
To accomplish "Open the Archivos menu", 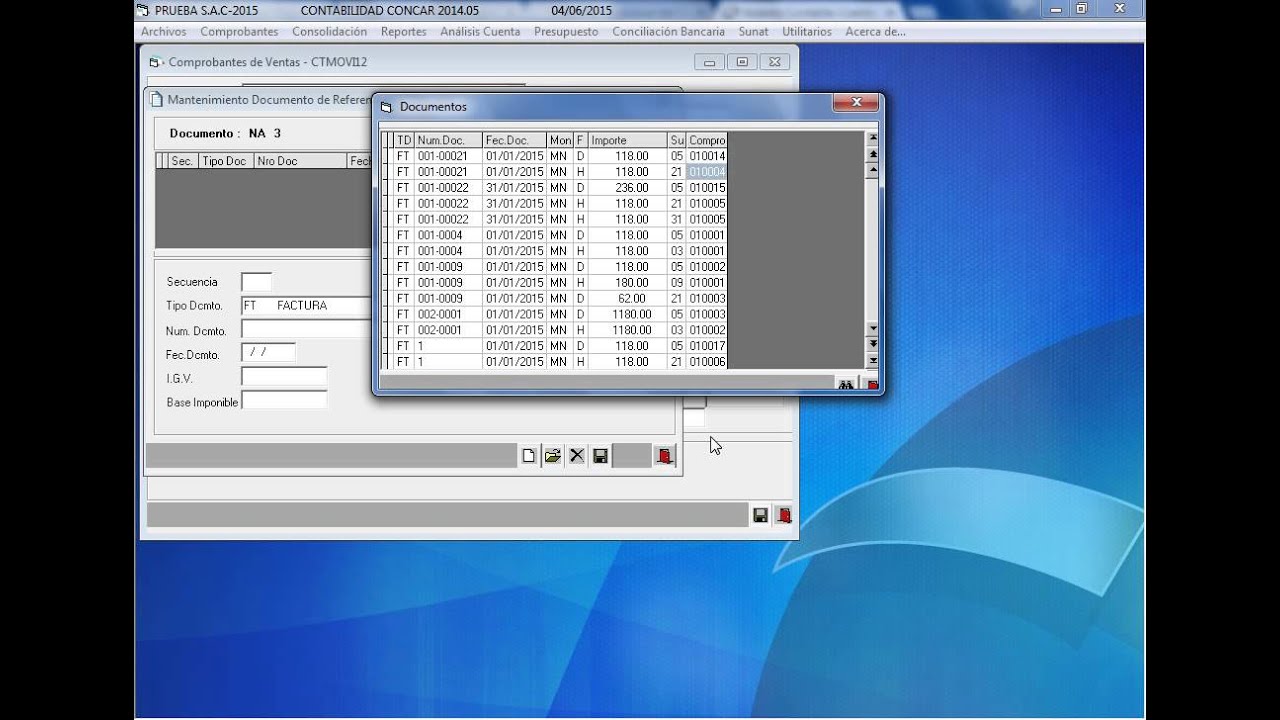I will [163, 31].
